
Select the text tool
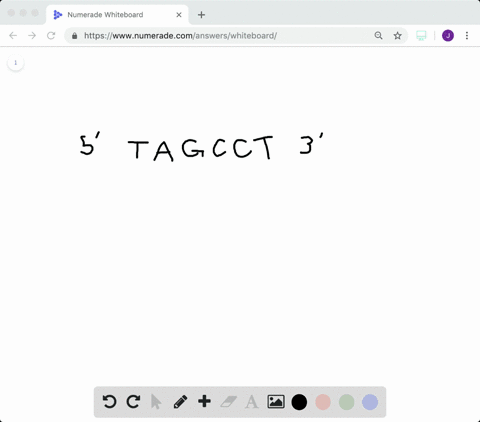252,402
